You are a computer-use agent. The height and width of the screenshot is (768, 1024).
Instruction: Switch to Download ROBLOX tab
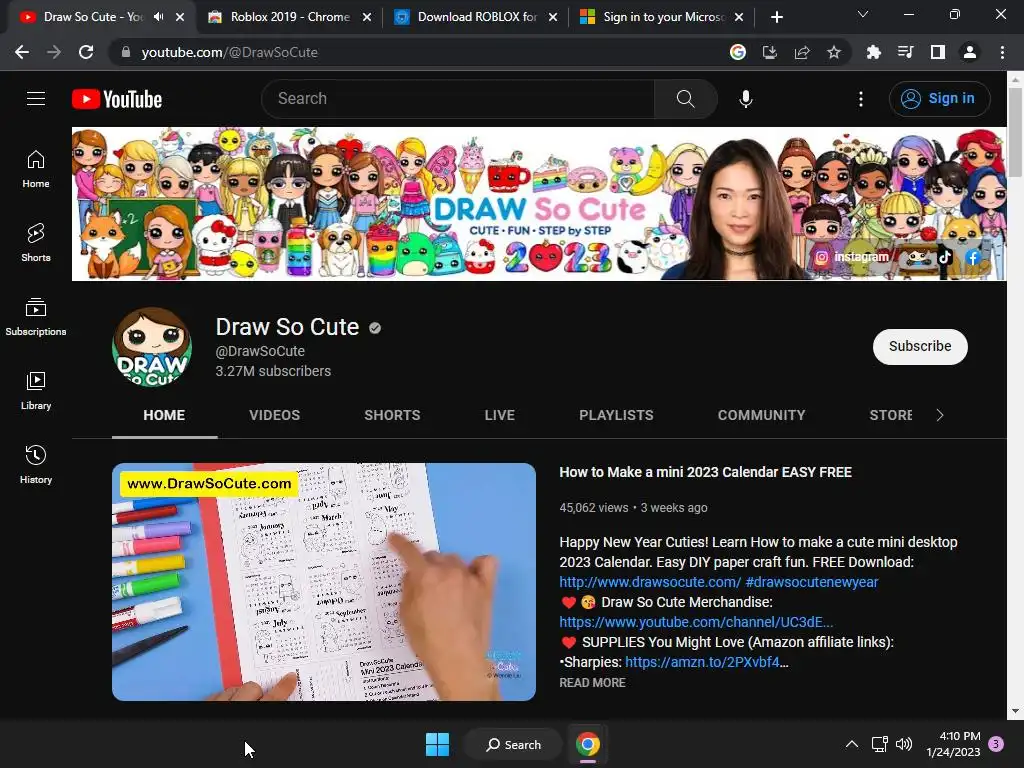click(476, 17)
